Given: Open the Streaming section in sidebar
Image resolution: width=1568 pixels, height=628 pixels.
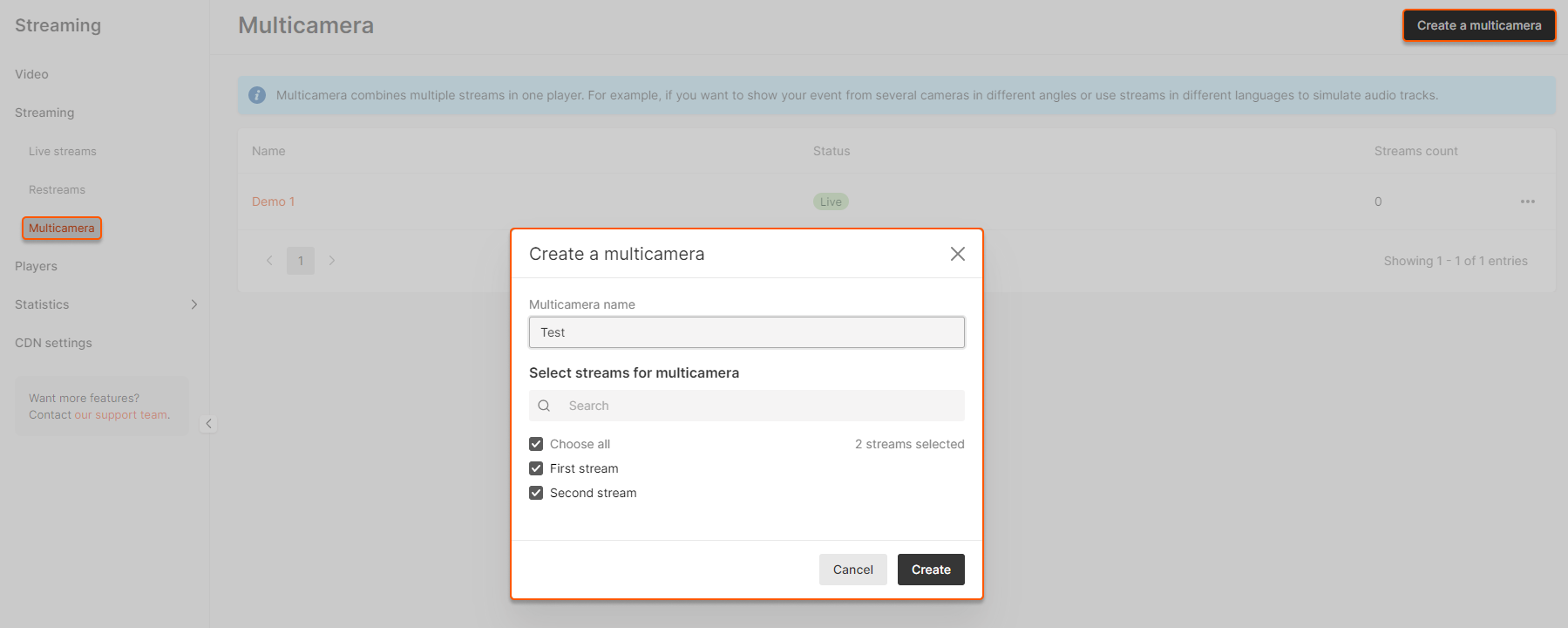Looking at the screenshot, I should [44, 113].
